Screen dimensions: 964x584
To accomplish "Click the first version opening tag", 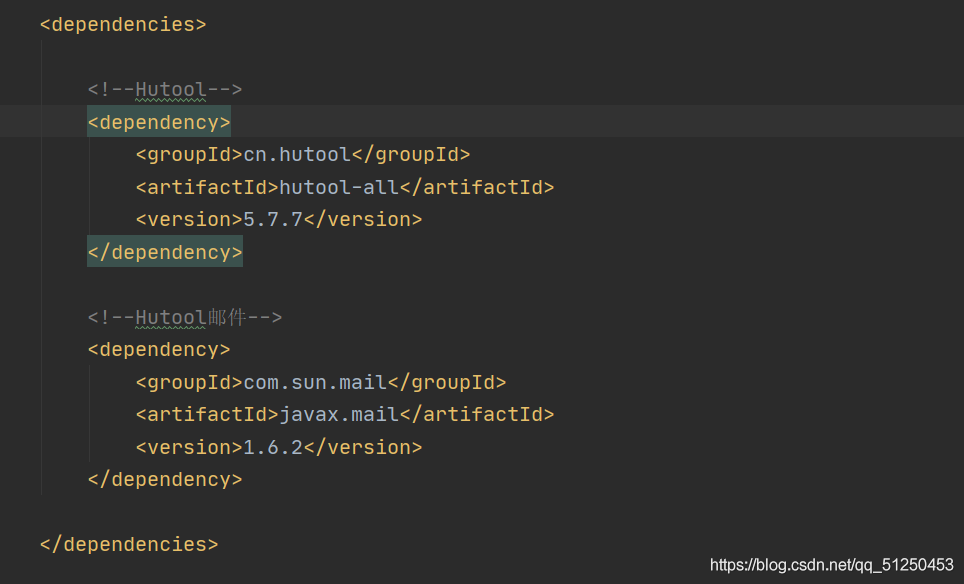I will [189, 219].
